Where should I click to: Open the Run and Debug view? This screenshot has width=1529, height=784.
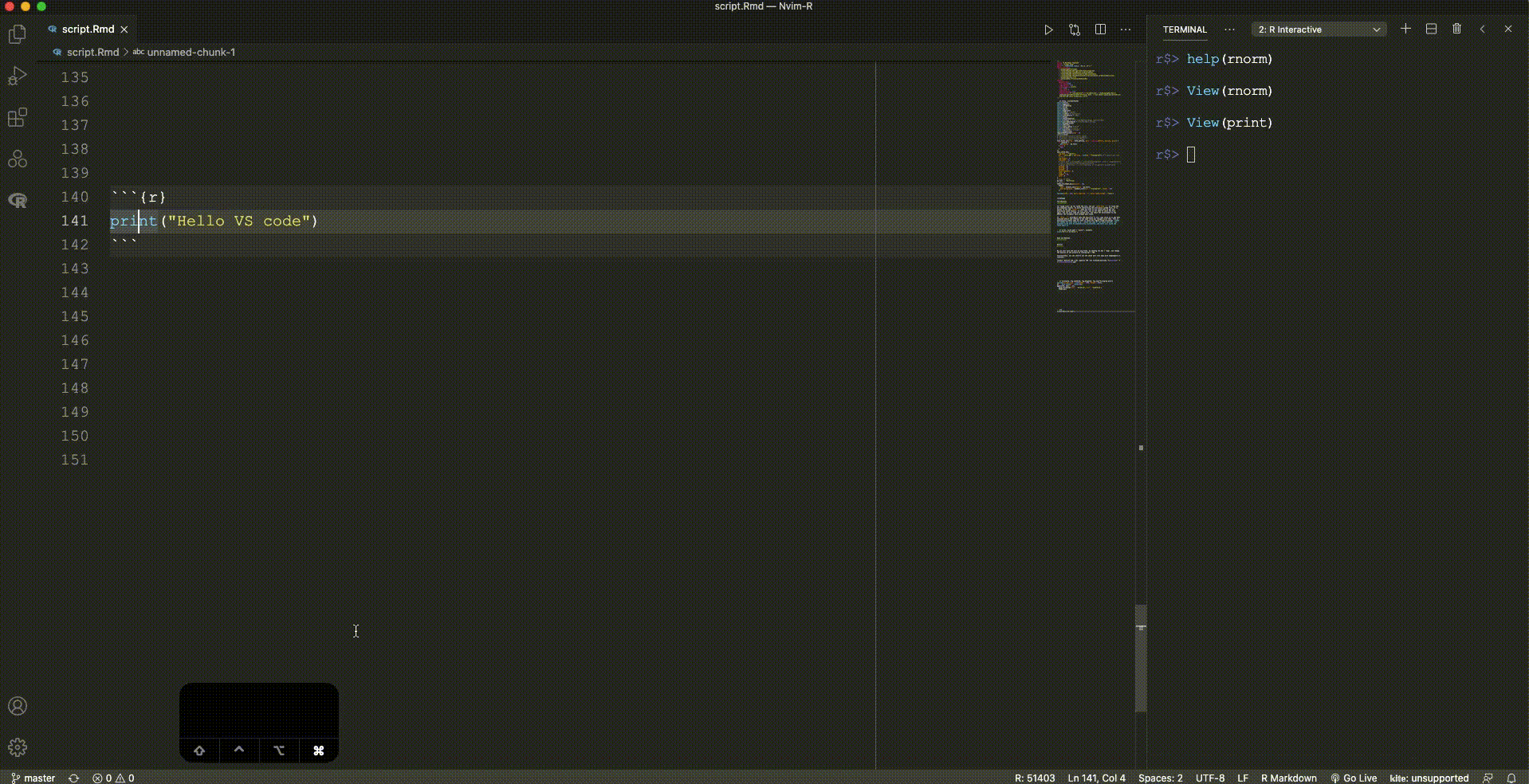[17, 76]
